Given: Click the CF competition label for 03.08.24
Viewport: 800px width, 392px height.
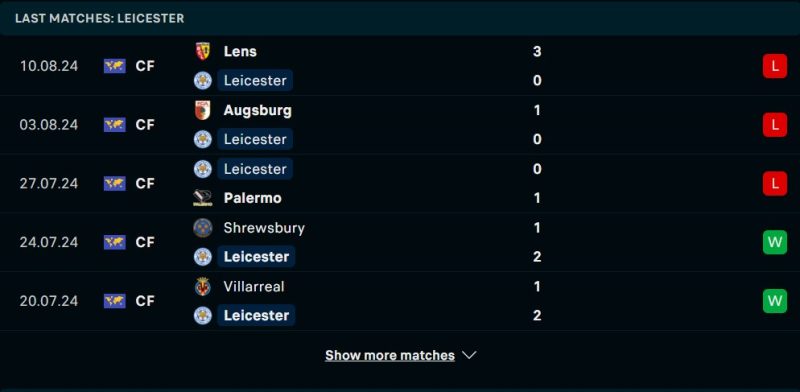Looking at the screenshot, I should click(x=145, y=125).
